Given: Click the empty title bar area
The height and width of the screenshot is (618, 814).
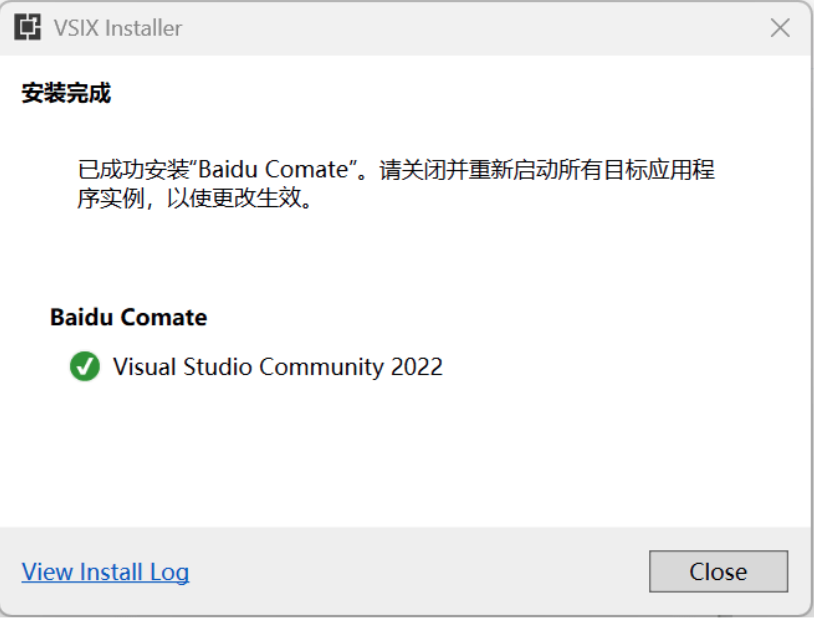Looking at the screenshot, I should click(467, 28).
